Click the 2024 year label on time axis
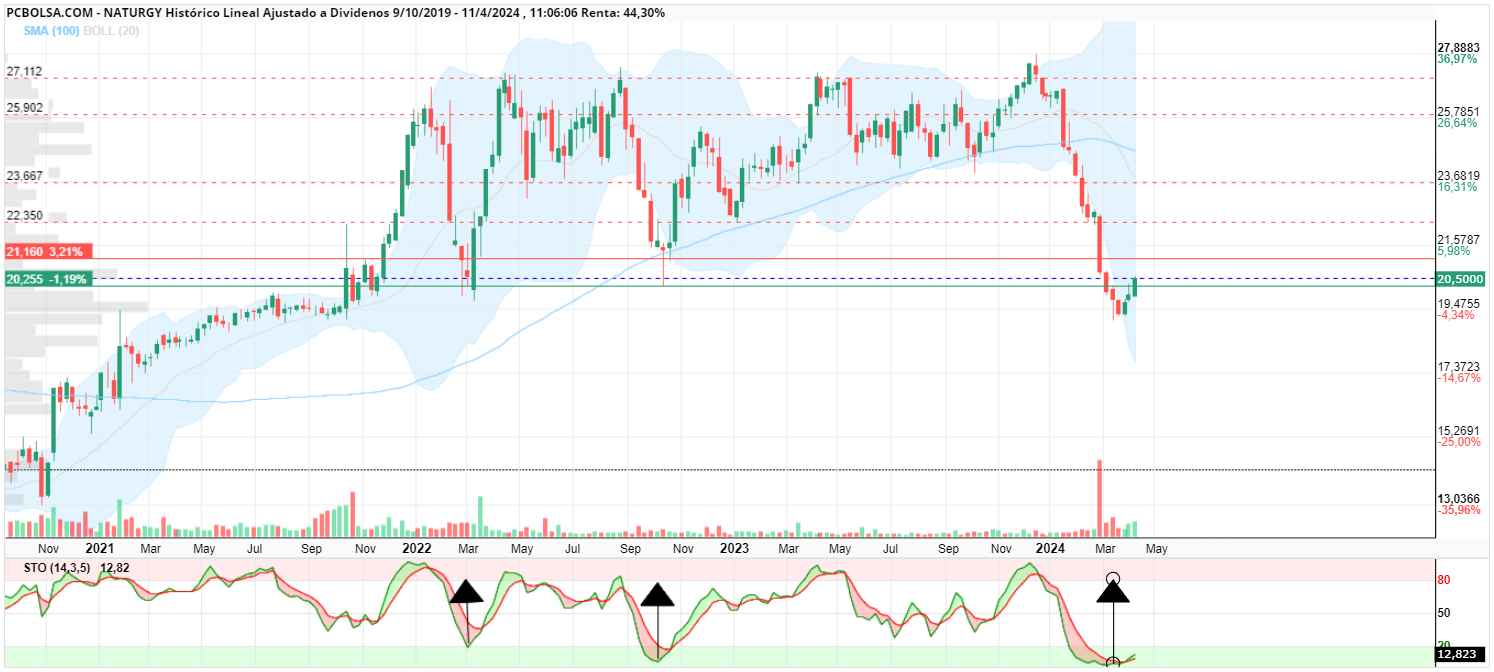Screen dimensions: 1494x672 coord(1051,549)
